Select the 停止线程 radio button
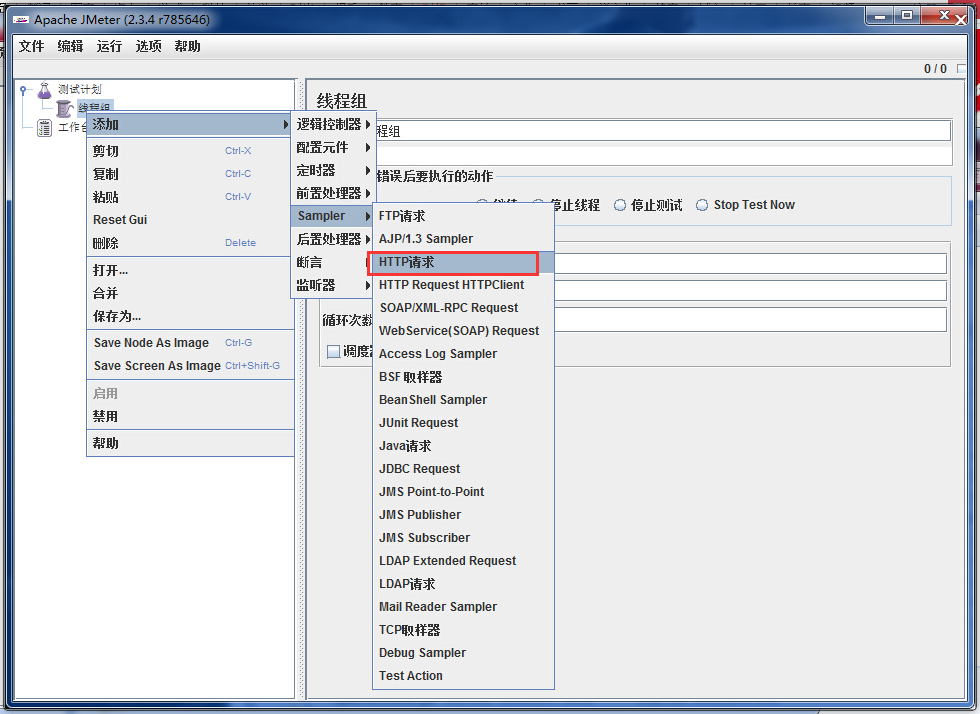 [538, 205]
